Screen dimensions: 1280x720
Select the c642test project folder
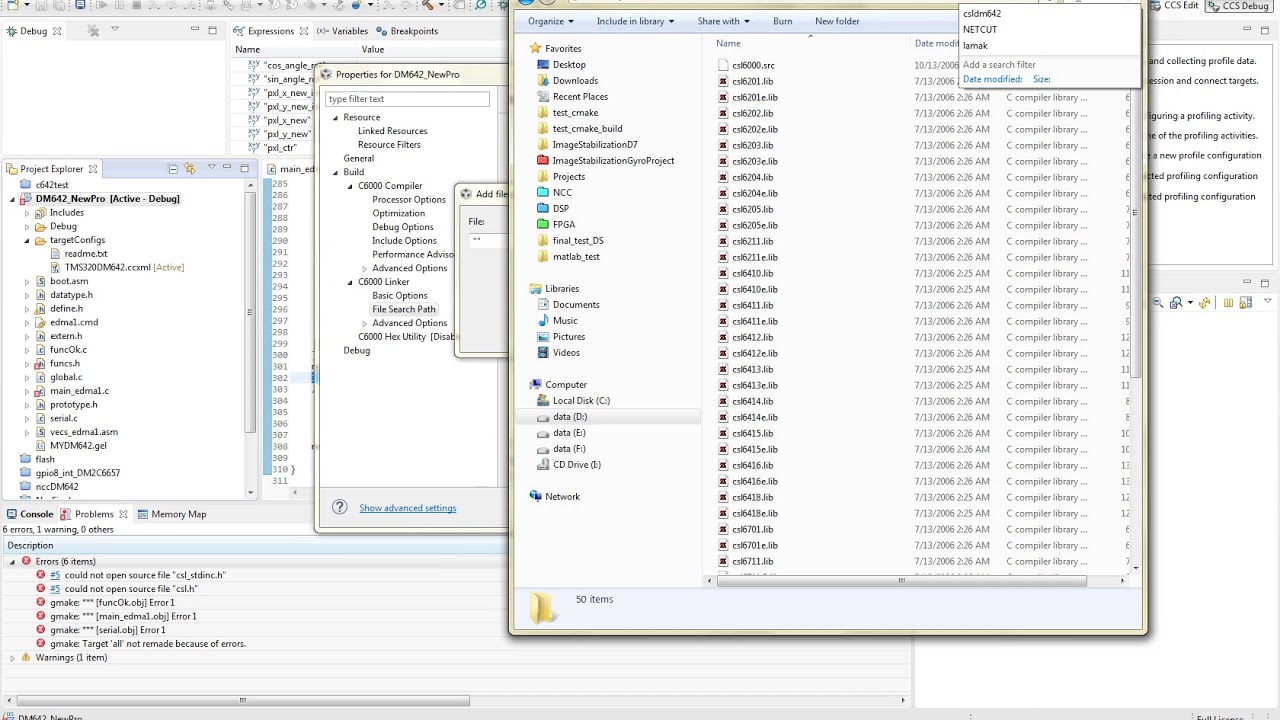[52, 185]
